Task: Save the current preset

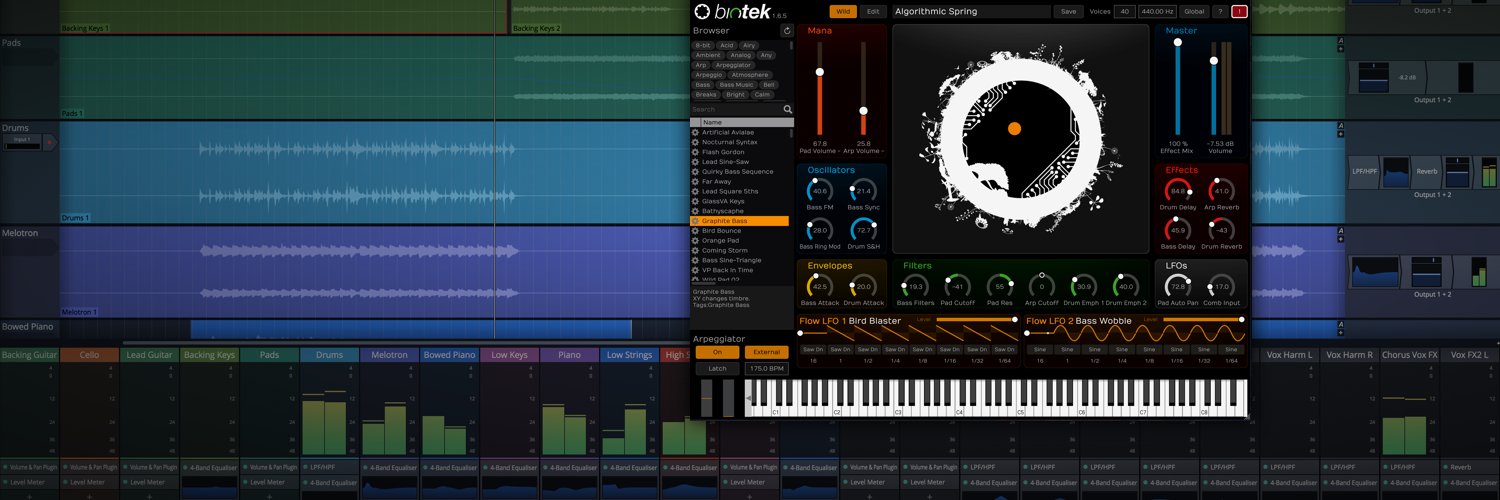Action: click(x=1068, y=12)
